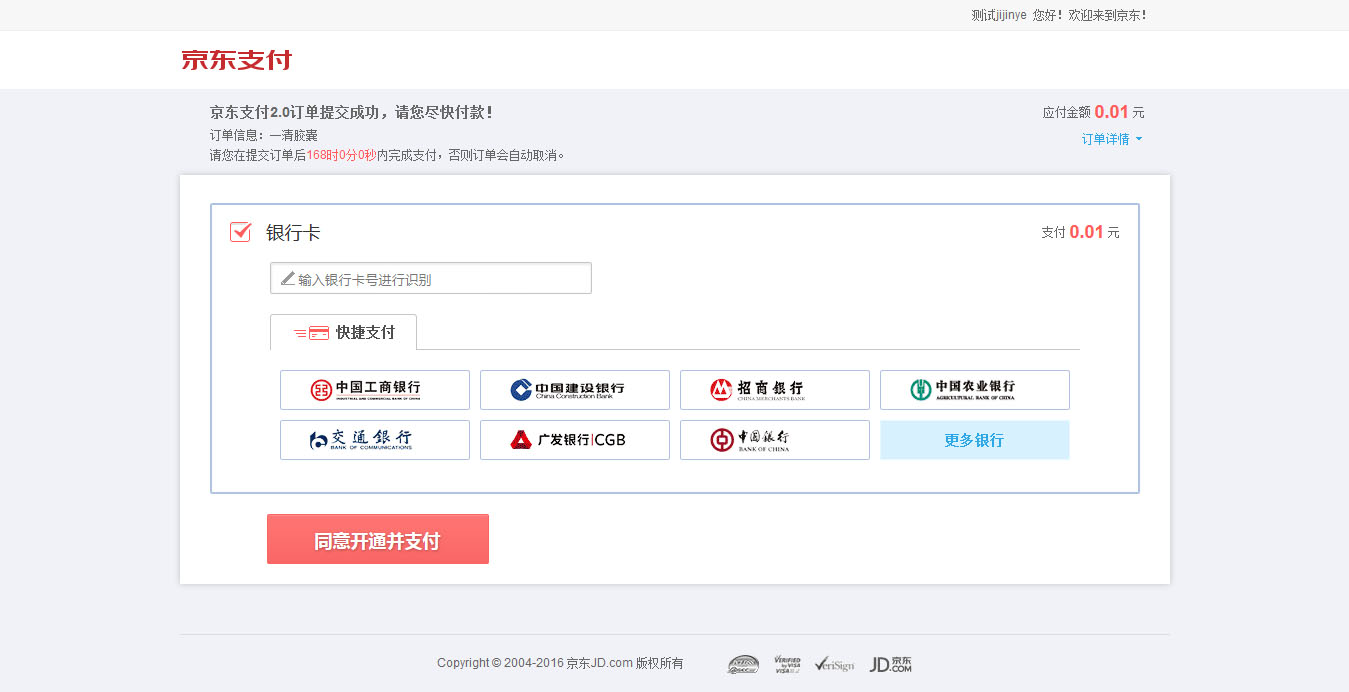Choose China Construction Bank (中国建设银行)
Screen dimensions: 1349x692
[x=575, y=390]
